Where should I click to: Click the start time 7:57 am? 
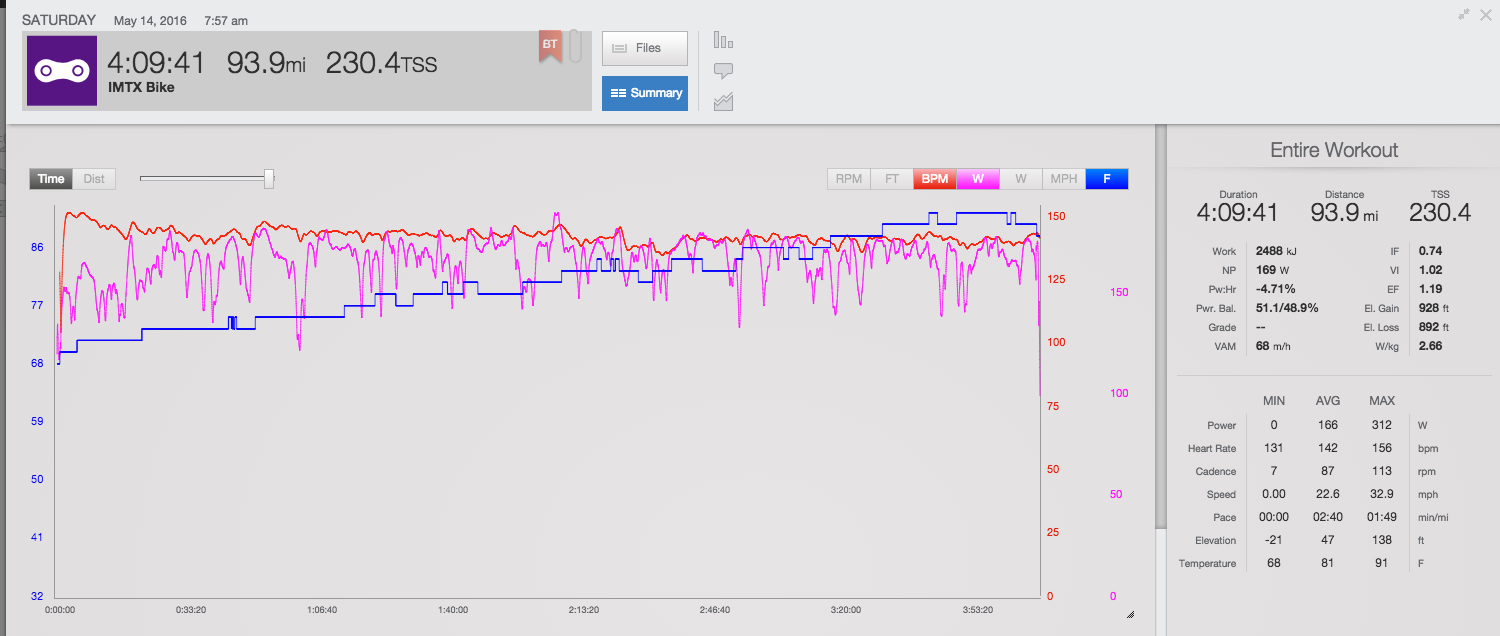226,20
